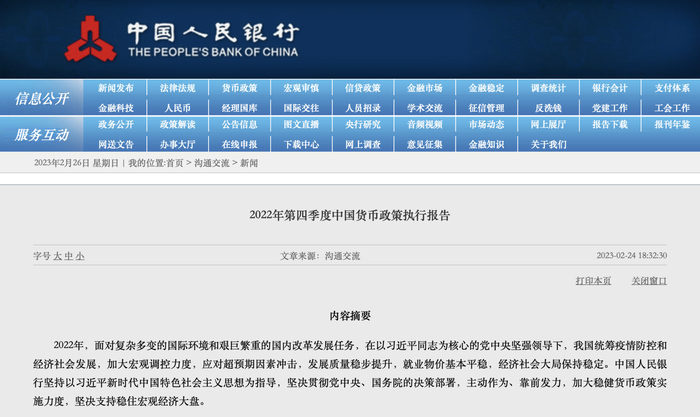
Task: Open 报告下载 navigation item
Action: click(x=610, y=124)
